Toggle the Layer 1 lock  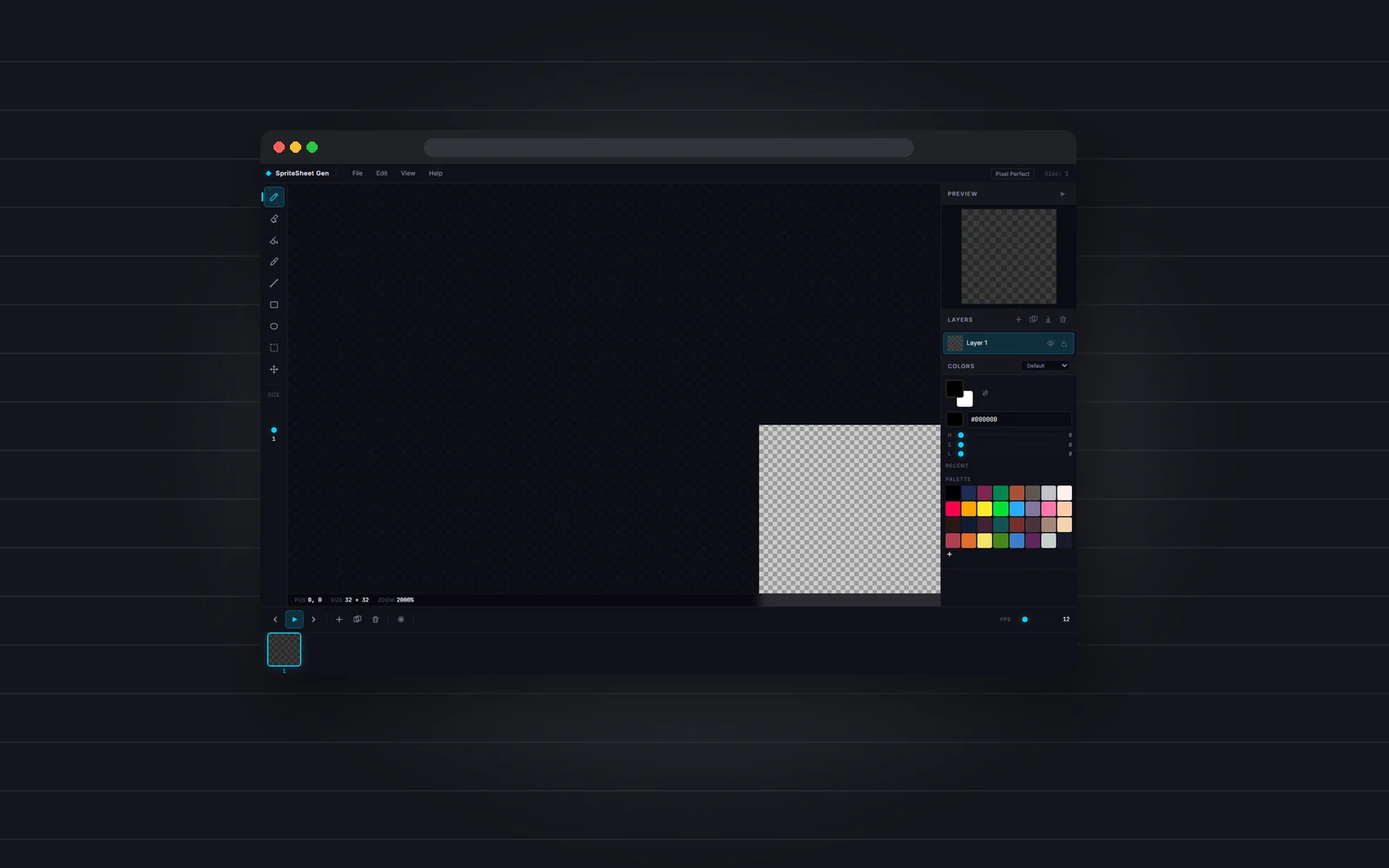click(x=1063, y=344)
